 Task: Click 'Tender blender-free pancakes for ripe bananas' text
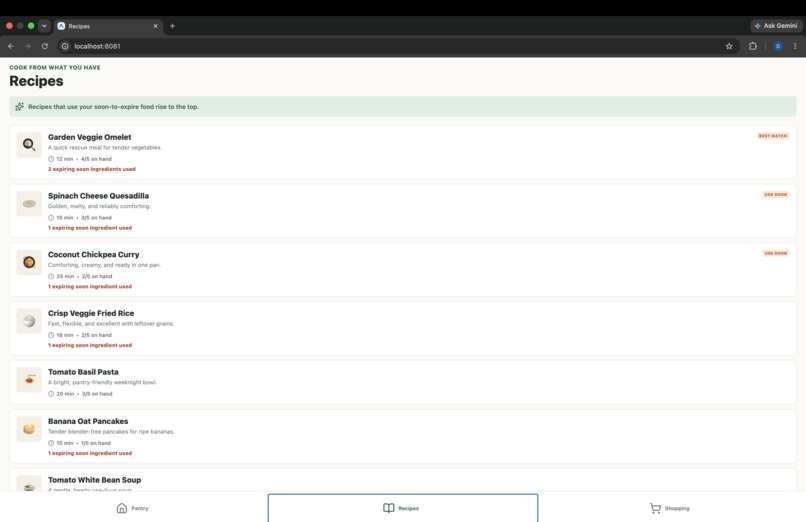click(x=111, y=432)
